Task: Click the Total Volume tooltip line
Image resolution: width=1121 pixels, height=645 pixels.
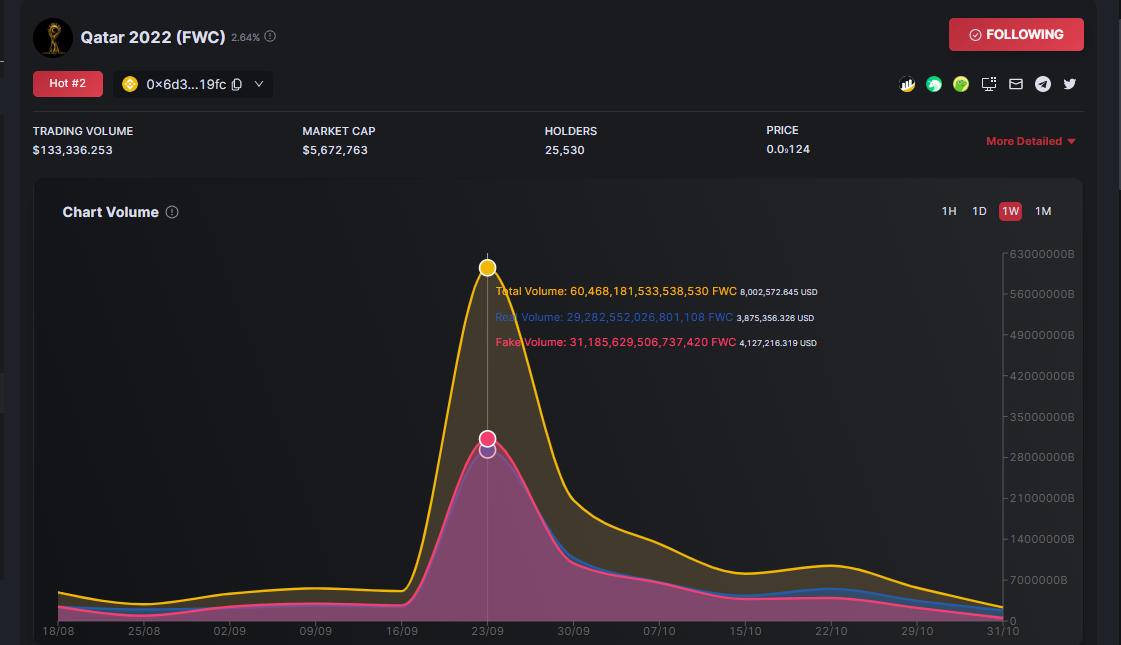Action: pos(656,292)
